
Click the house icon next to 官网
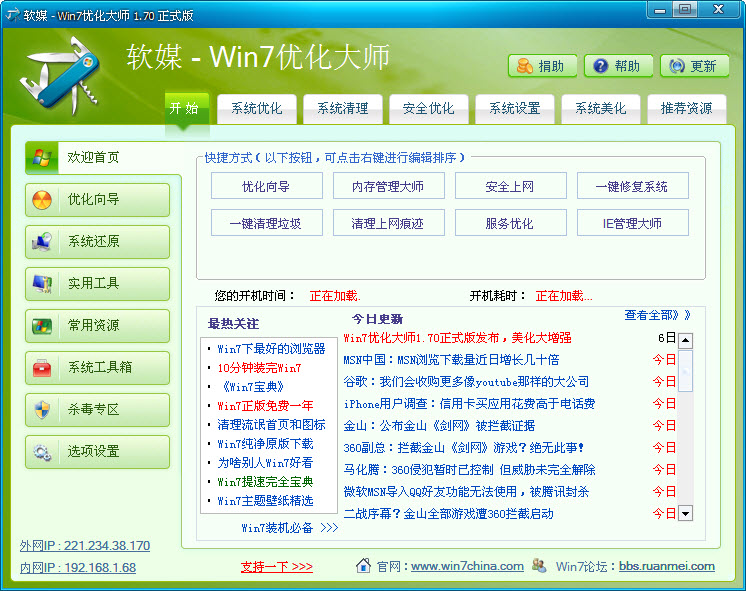point(363,565)
